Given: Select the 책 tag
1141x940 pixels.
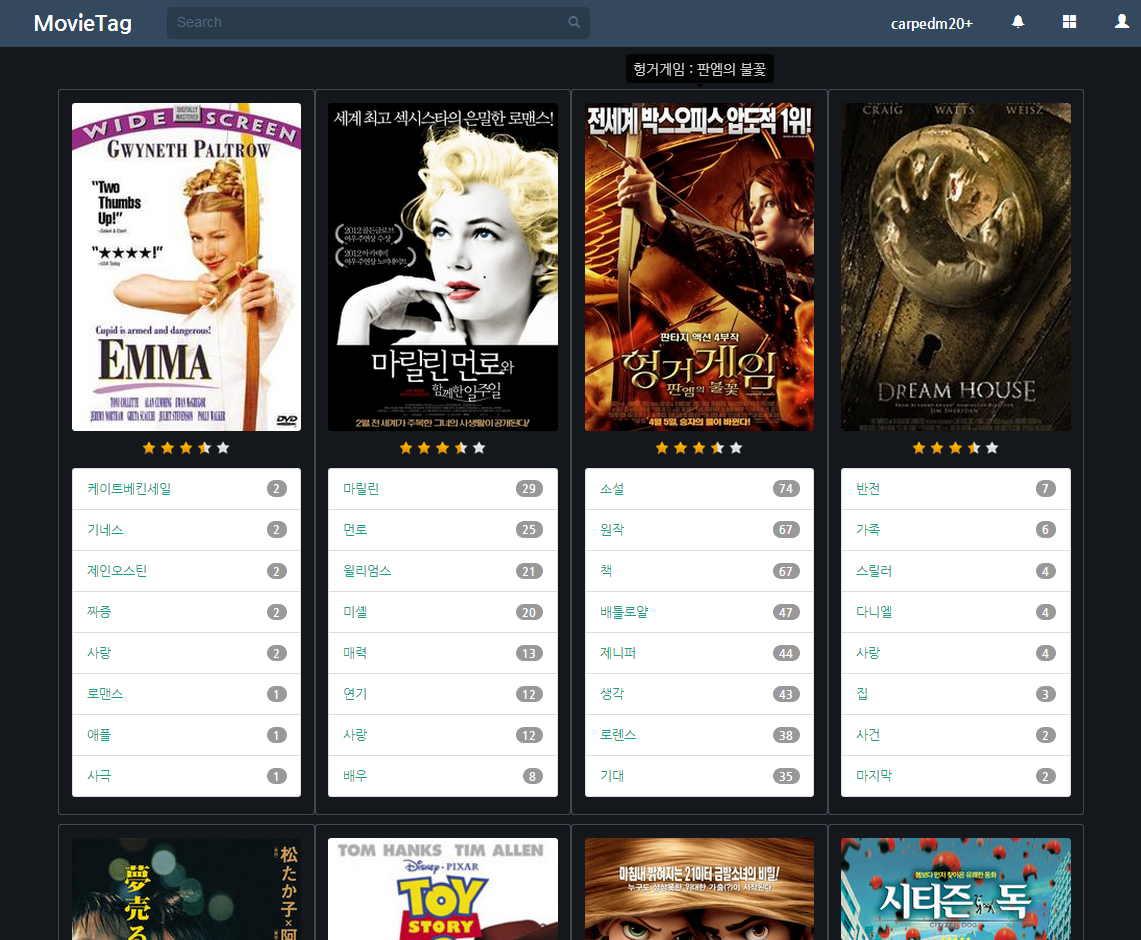Looking at the screenshot, I should [x=699, y=571].
